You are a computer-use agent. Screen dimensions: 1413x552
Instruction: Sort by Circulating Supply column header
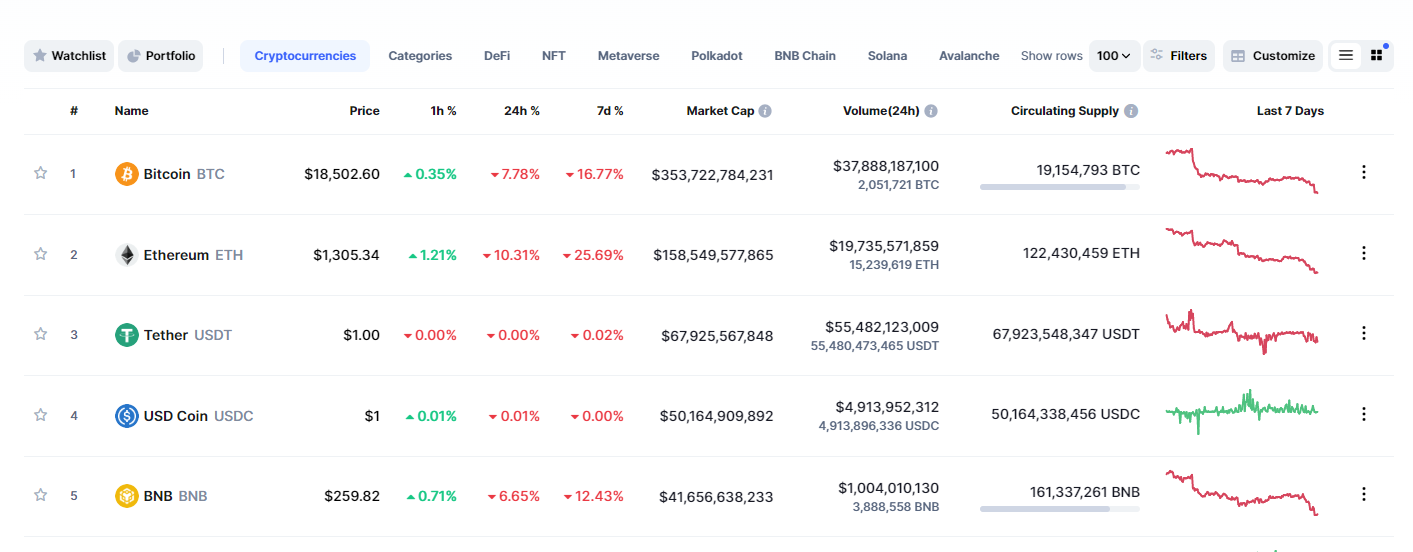tap(1065, 111)
